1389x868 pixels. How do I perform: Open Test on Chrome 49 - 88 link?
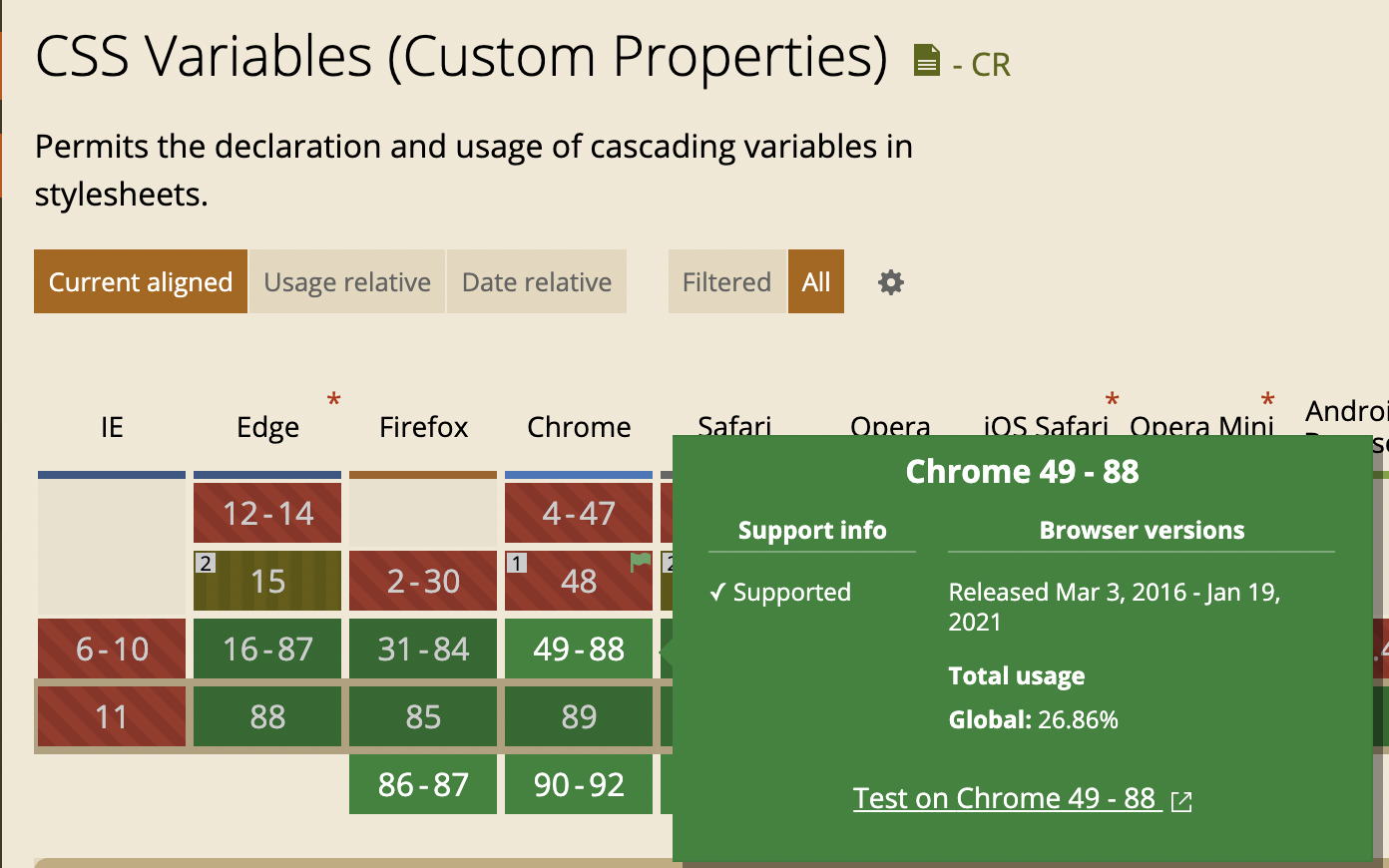(x=1006, y=798)
